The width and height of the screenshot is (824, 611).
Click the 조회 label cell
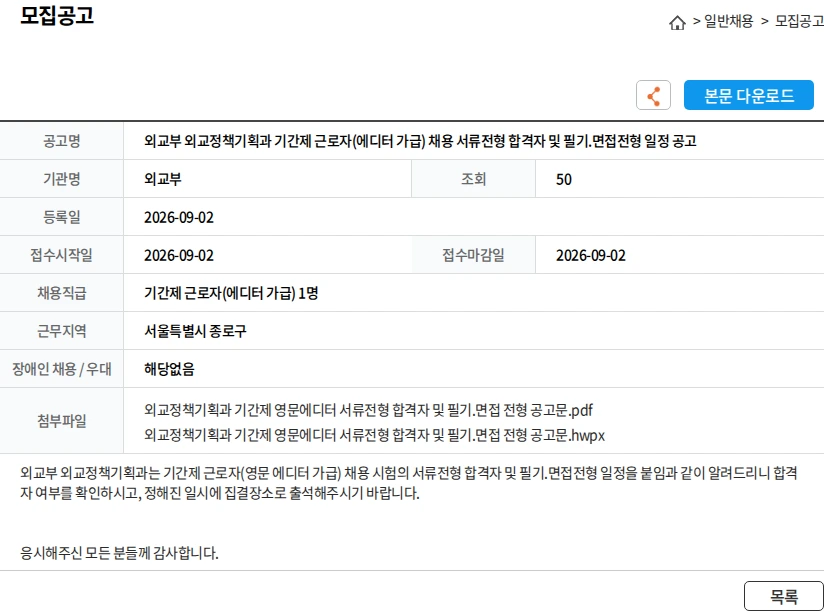(x=473, y=179)
